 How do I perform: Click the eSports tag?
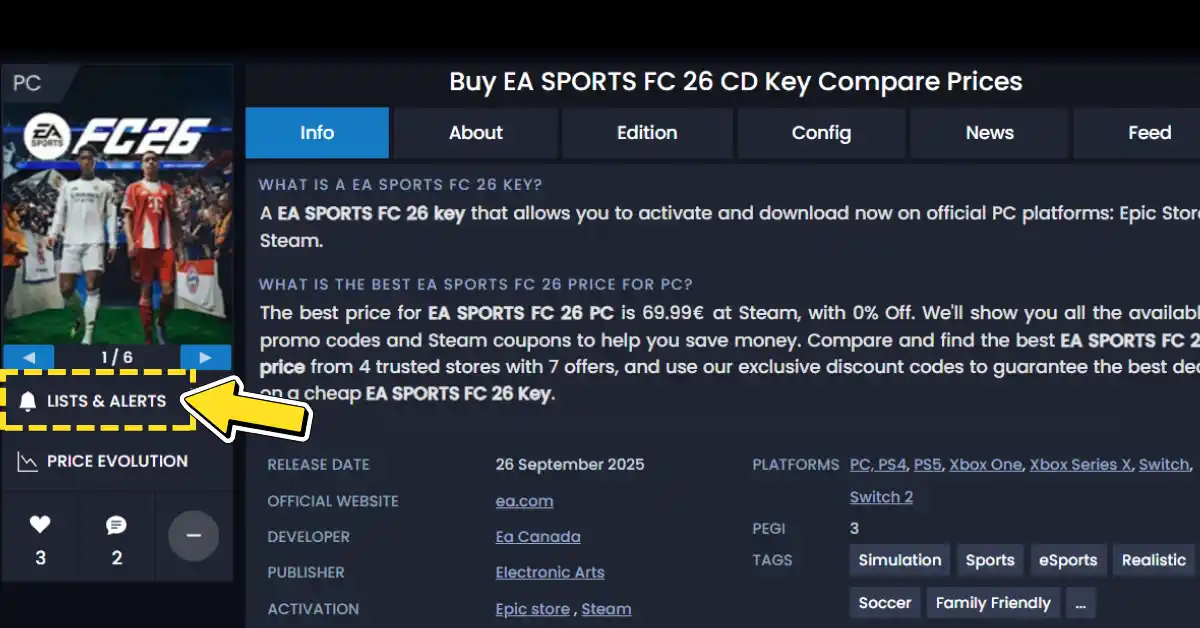point(1067,560)
